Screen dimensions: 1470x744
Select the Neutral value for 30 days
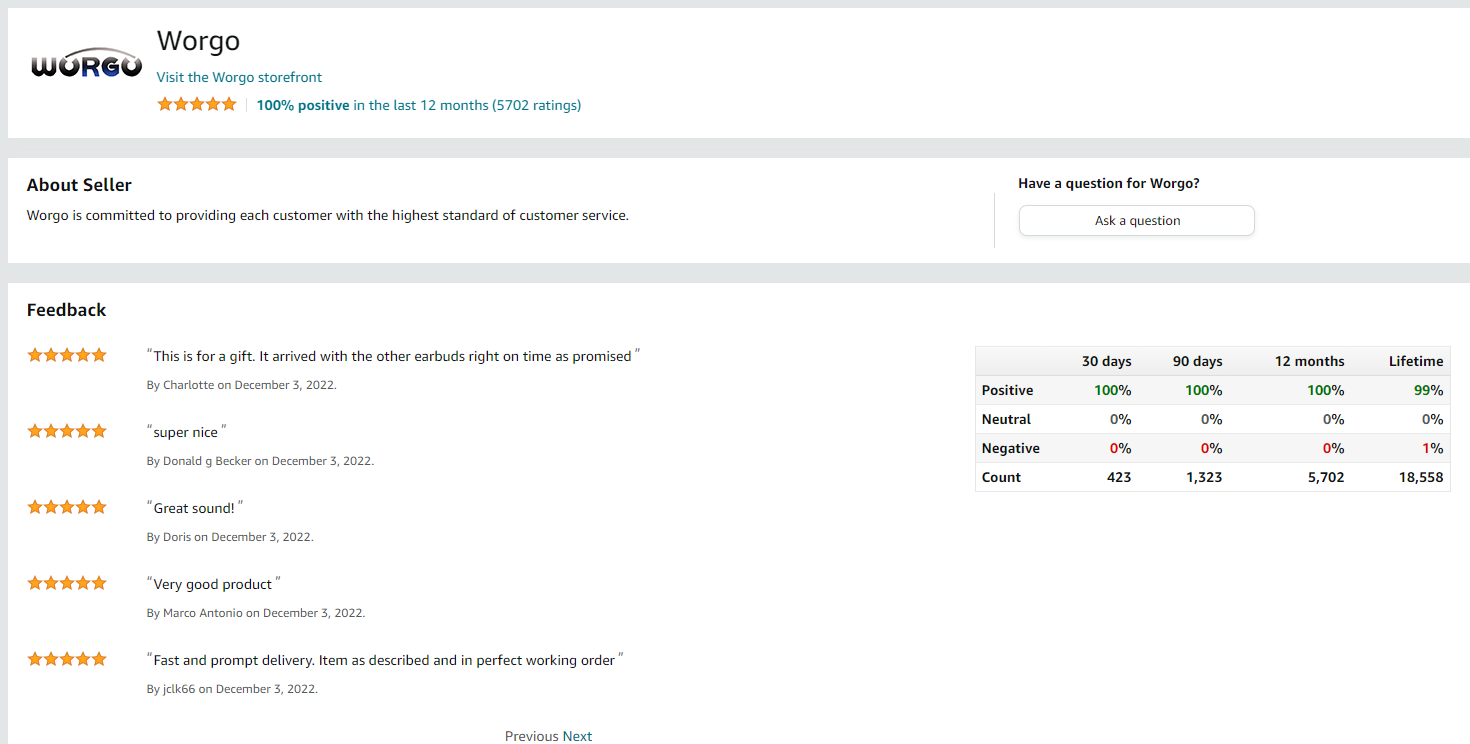point(1121,419)
